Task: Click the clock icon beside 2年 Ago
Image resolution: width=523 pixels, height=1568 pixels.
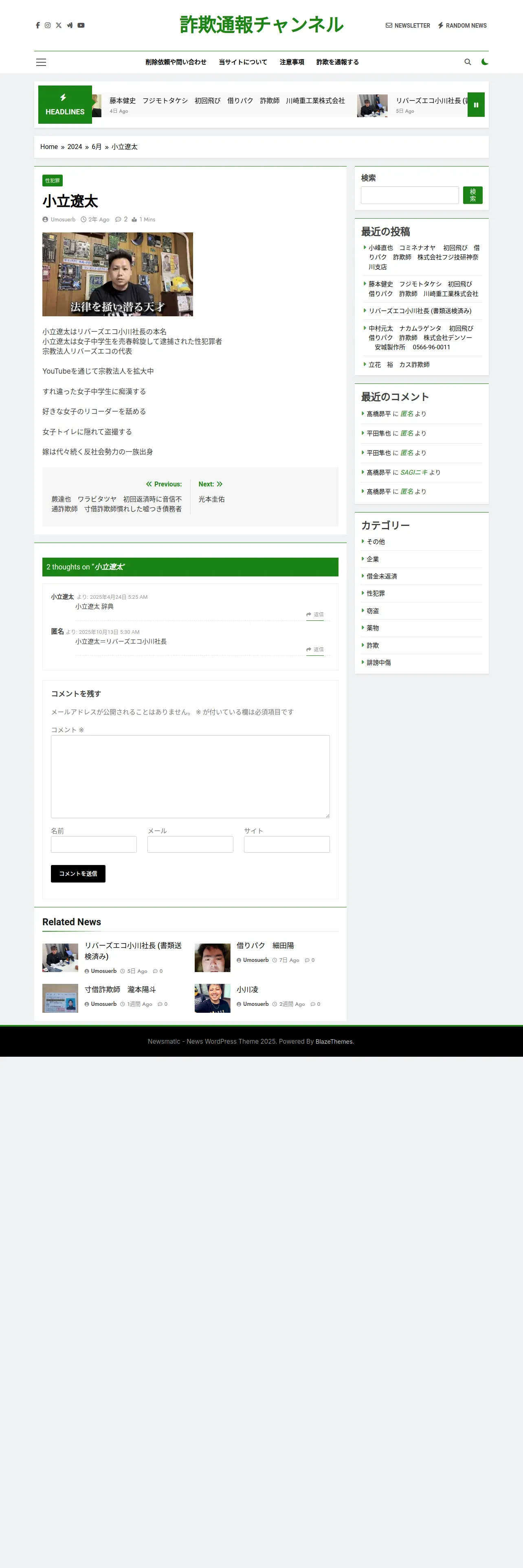Action: click(84, 220)
